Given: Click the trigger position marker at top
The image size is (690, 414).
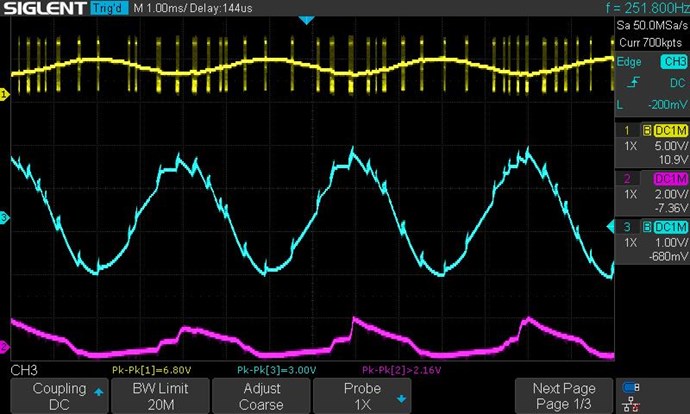Looking at the screenshot, I should [307, 21].
